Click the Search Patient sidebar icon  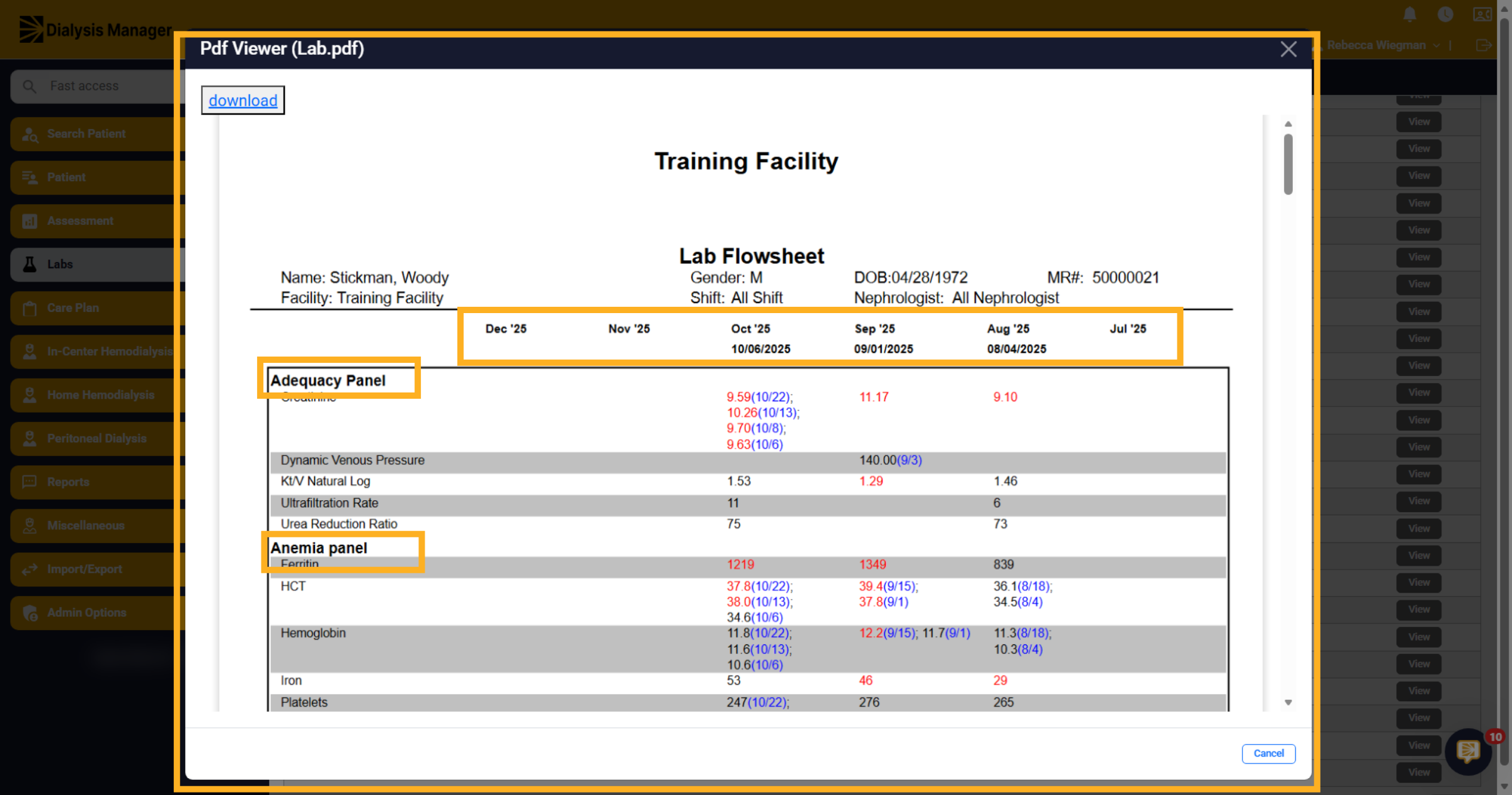tap(30, 134)
